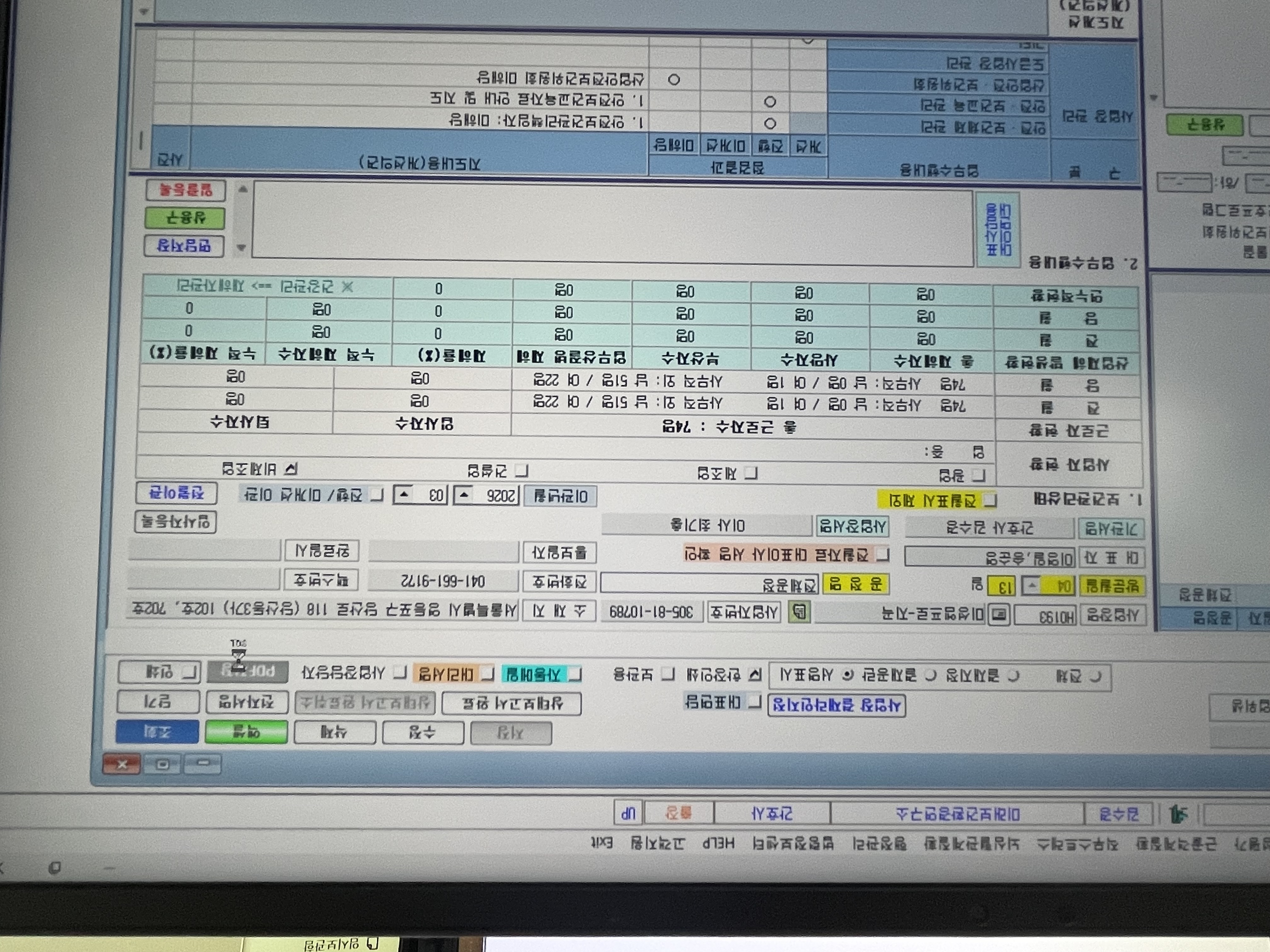1270x952 pixels.
Task: Click the restore window button in the title bar
Action: coord(163,764)
